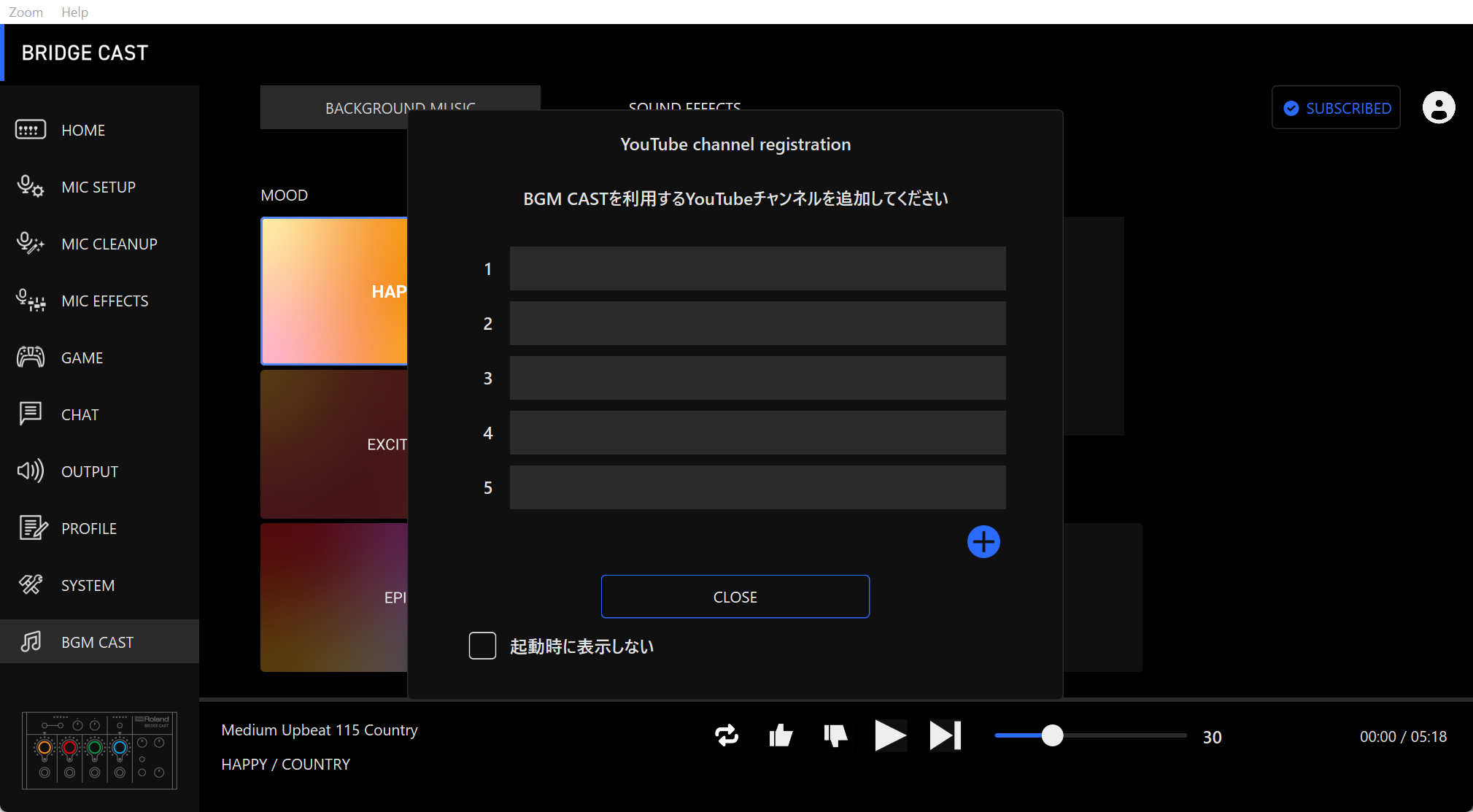Click the volume value 30
Viewport: 1473px width, 812px height.
[1213, 737]
